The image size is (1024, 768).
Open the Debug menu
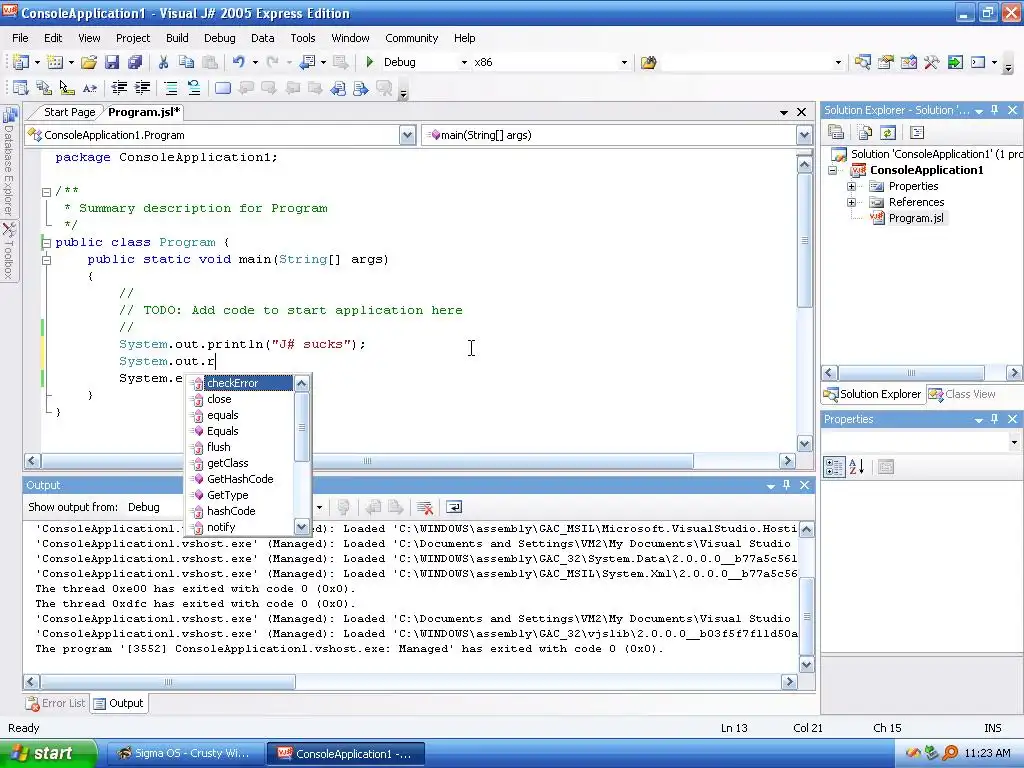click(x=219, y=38)
